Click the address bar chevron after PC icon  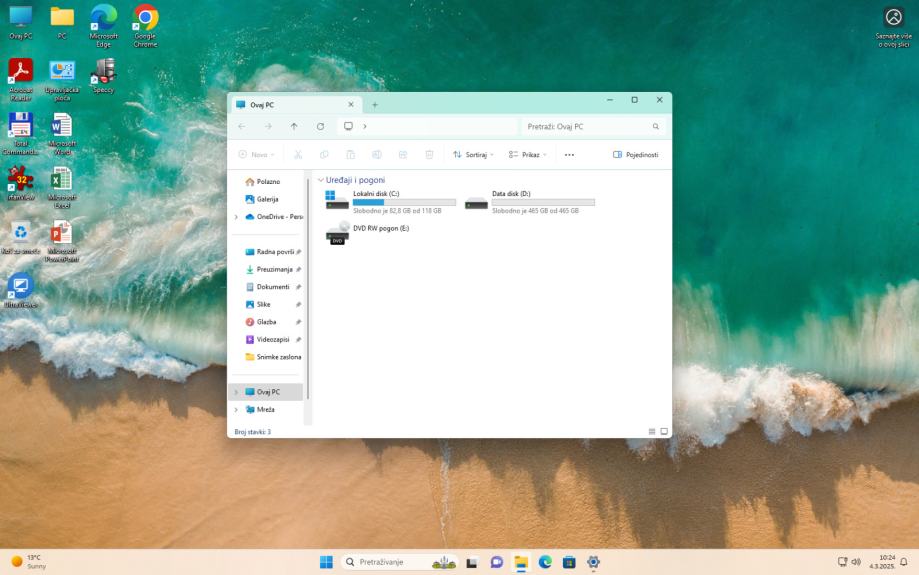(365, 126)
